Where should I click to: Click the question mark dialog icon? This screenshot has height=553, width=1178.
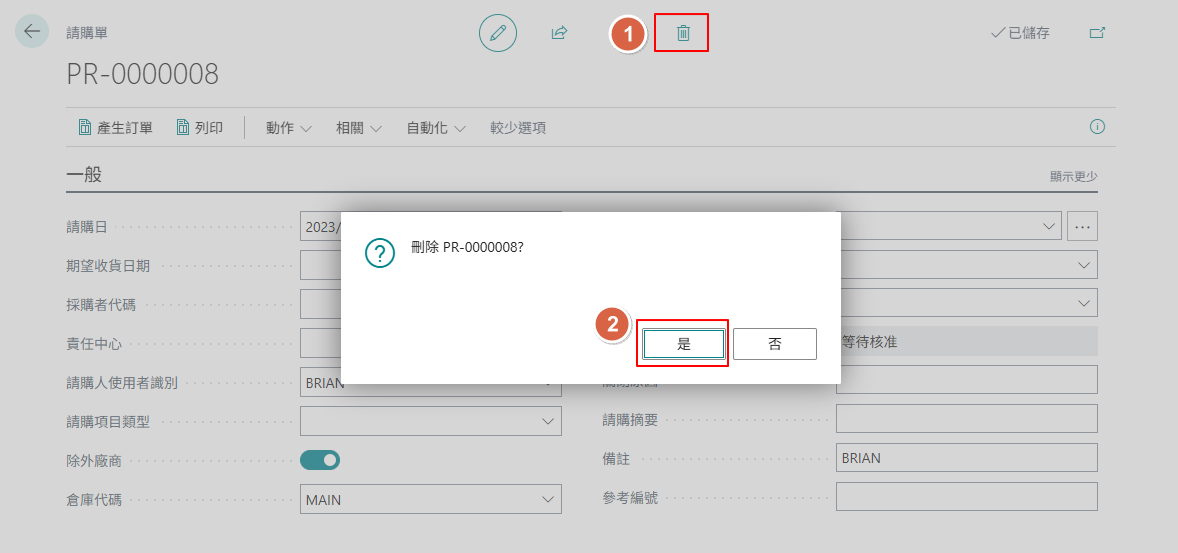[x=380, y=253]
